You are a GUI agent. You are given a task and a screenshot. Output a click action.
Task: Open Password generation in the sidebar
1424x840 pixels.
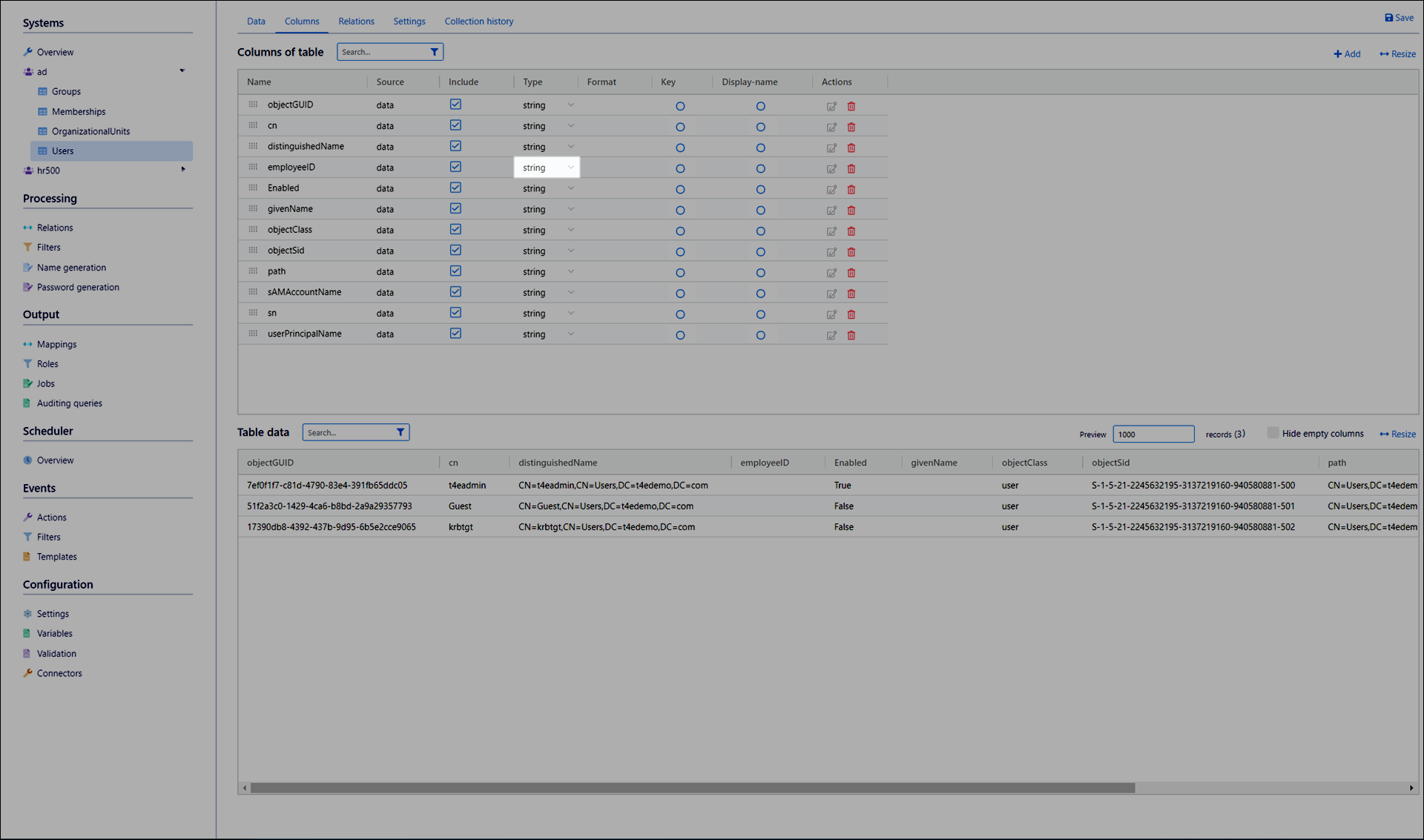[x=78, y=287]
